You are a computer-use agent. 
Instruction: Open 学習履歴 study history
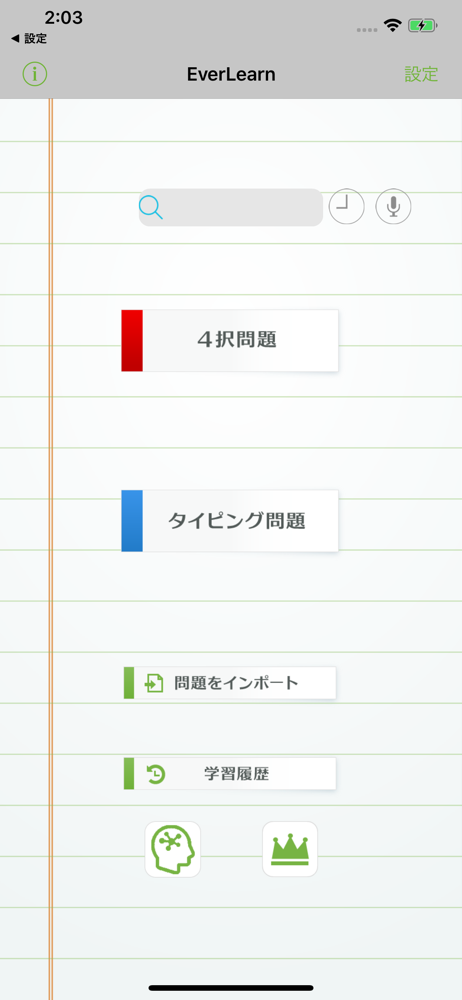click(x=230, y=774)
